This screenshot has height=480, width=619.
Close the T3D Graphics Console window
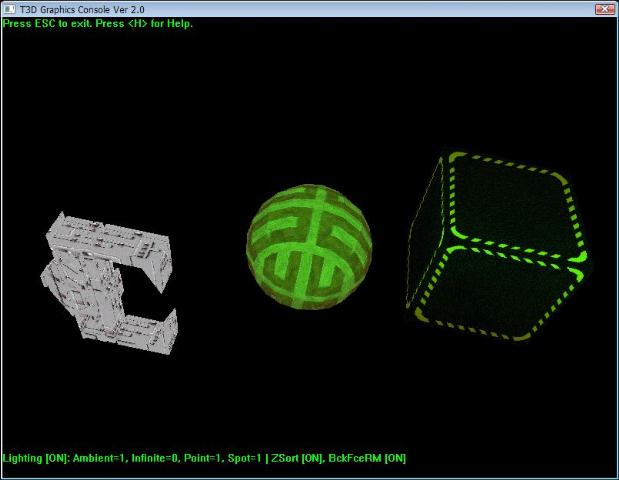604,9
